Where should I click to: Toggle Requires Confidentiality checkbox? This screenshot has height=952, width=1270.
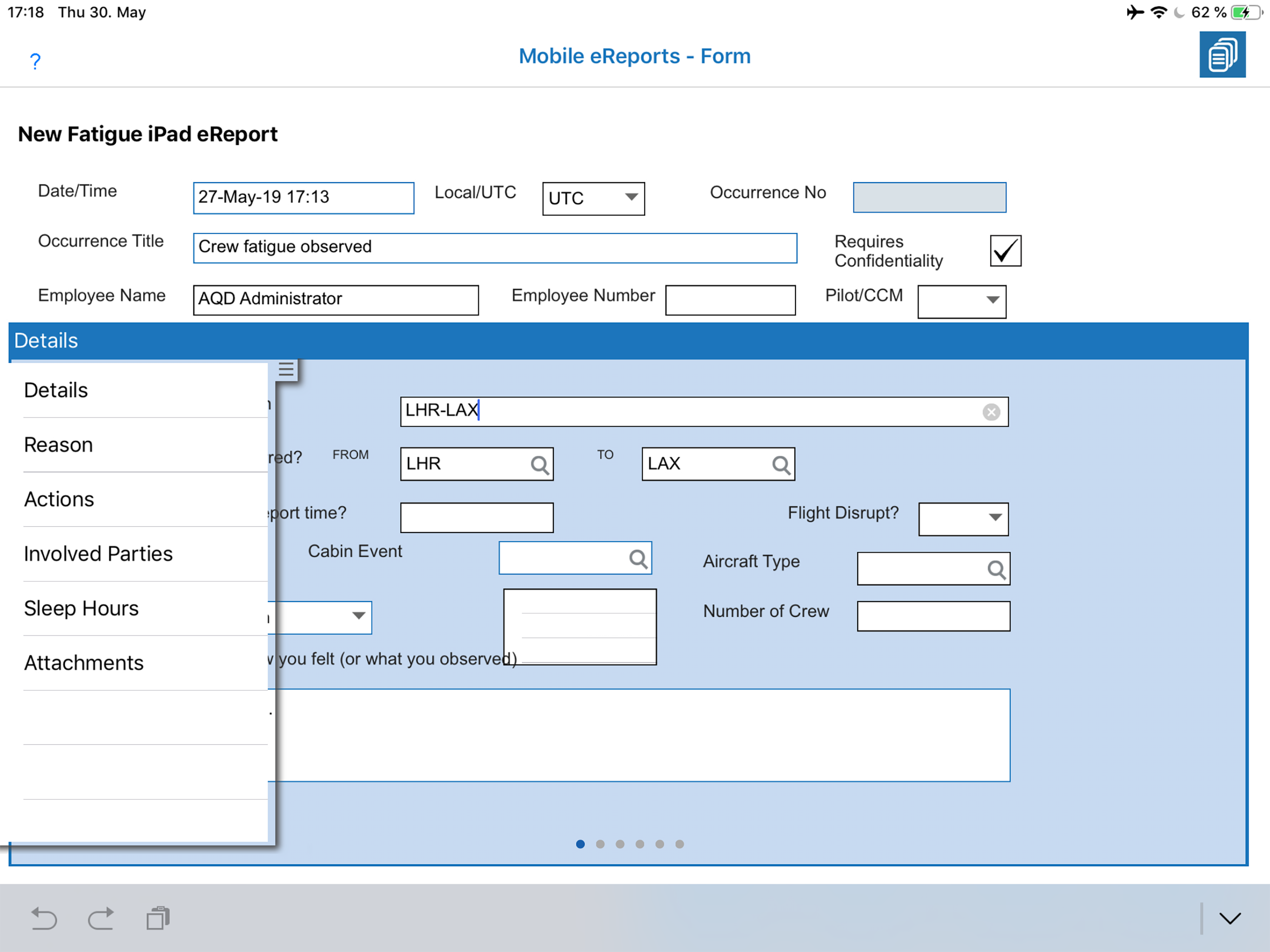click(1005, 251)
